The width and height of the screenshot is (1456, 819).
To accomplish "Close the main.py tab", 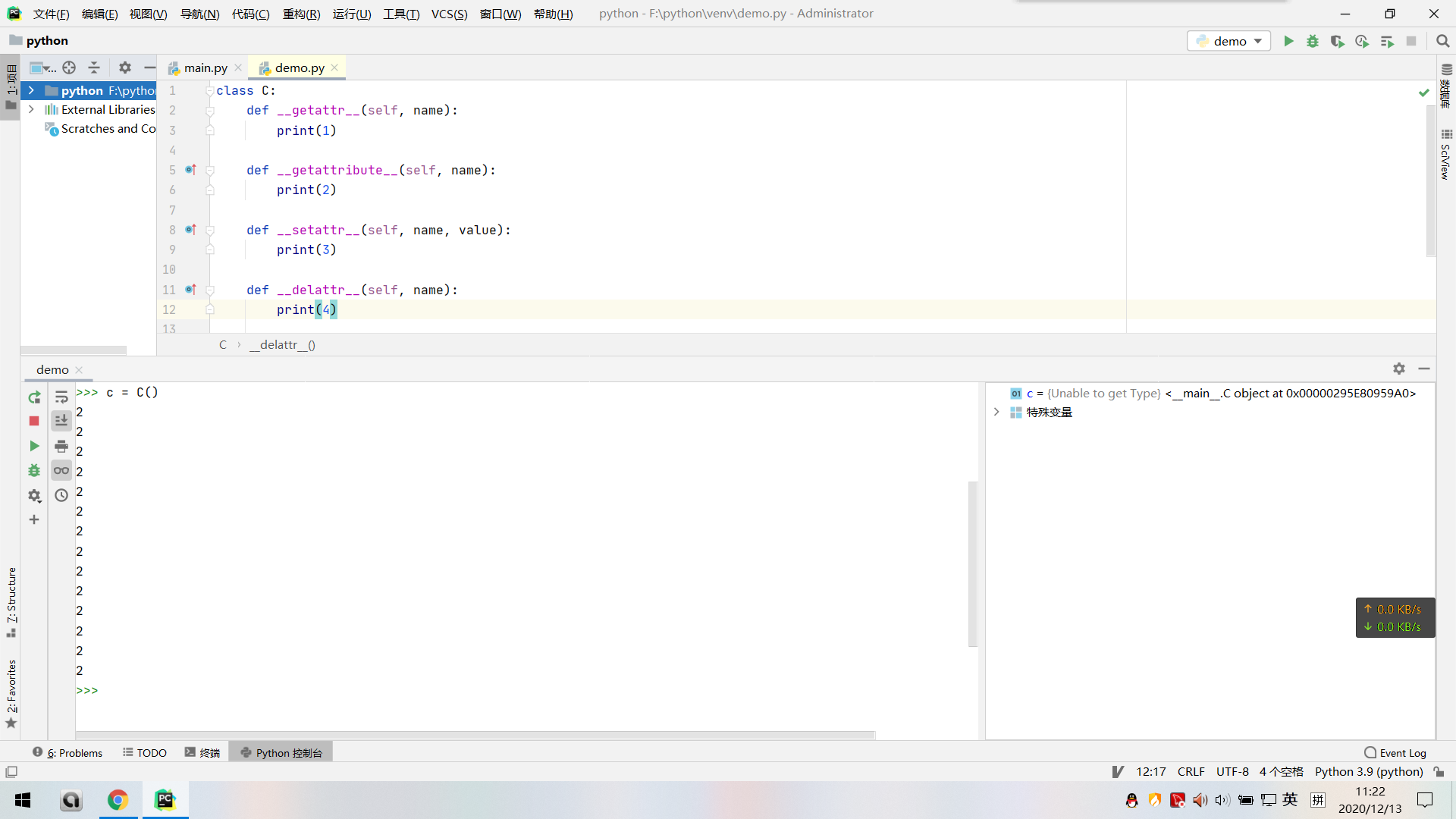I will pos(238,67).
